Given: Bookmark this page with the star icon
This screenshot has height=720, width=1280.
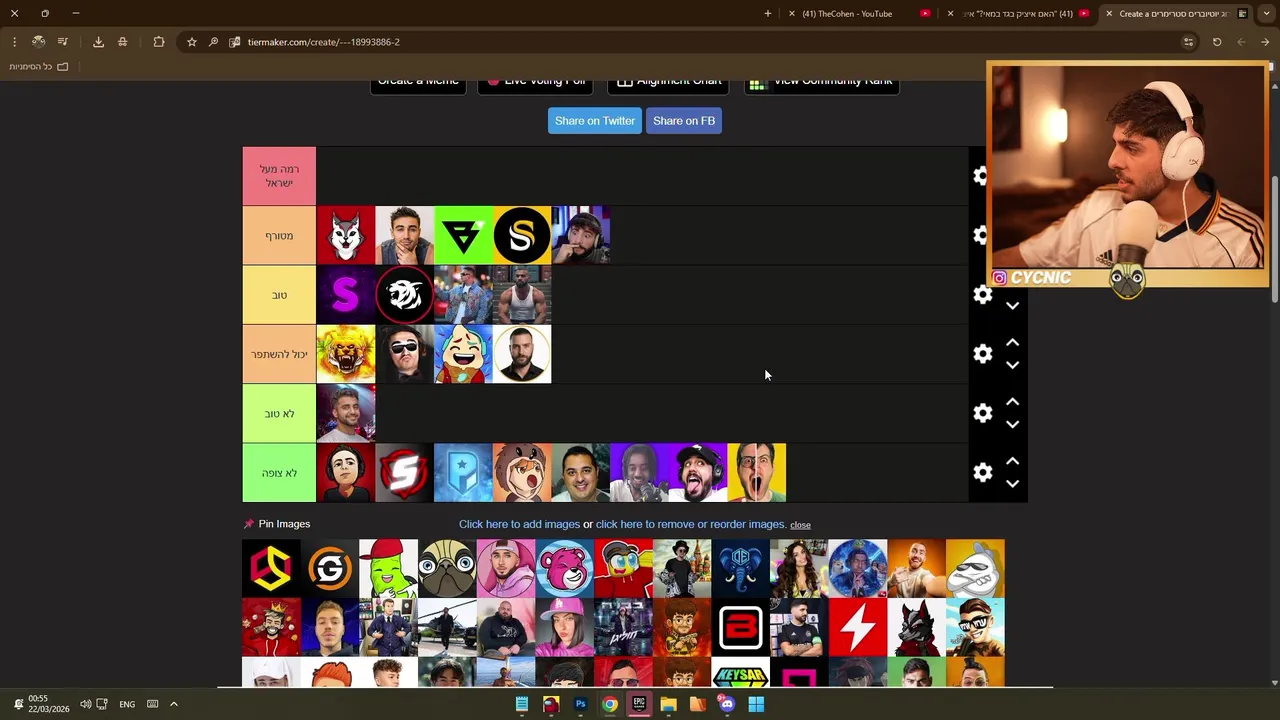Looking at the screenshot, I should point(192,42).
